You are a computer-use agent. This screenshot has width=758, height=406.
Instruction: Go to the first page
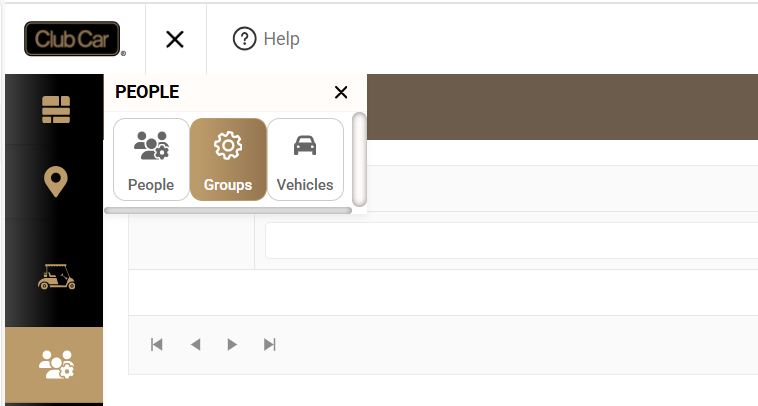click(x=157, y=345)
